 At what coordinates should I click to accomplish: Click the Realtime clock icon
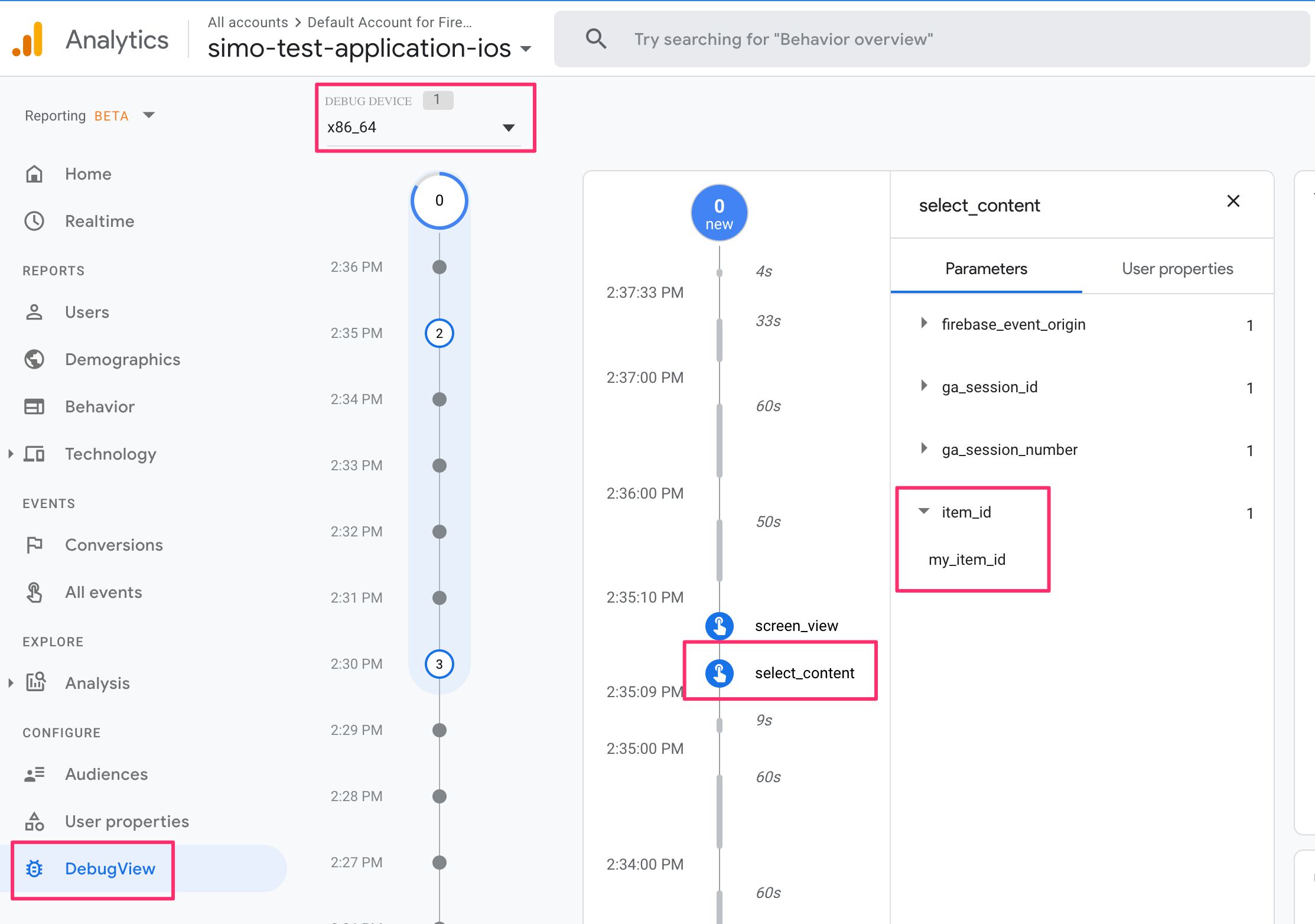[34, 221]
